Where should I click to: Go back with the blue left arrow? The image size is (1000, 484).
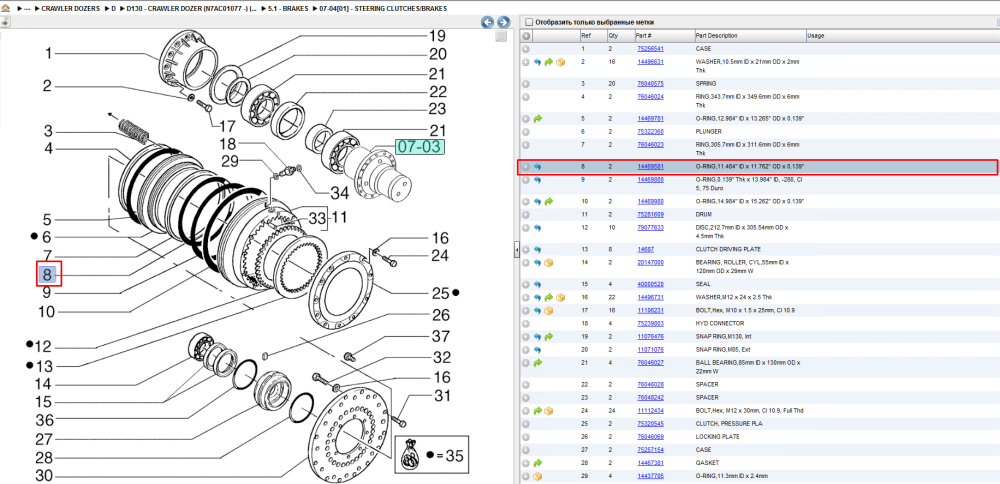tap(487, 22)
